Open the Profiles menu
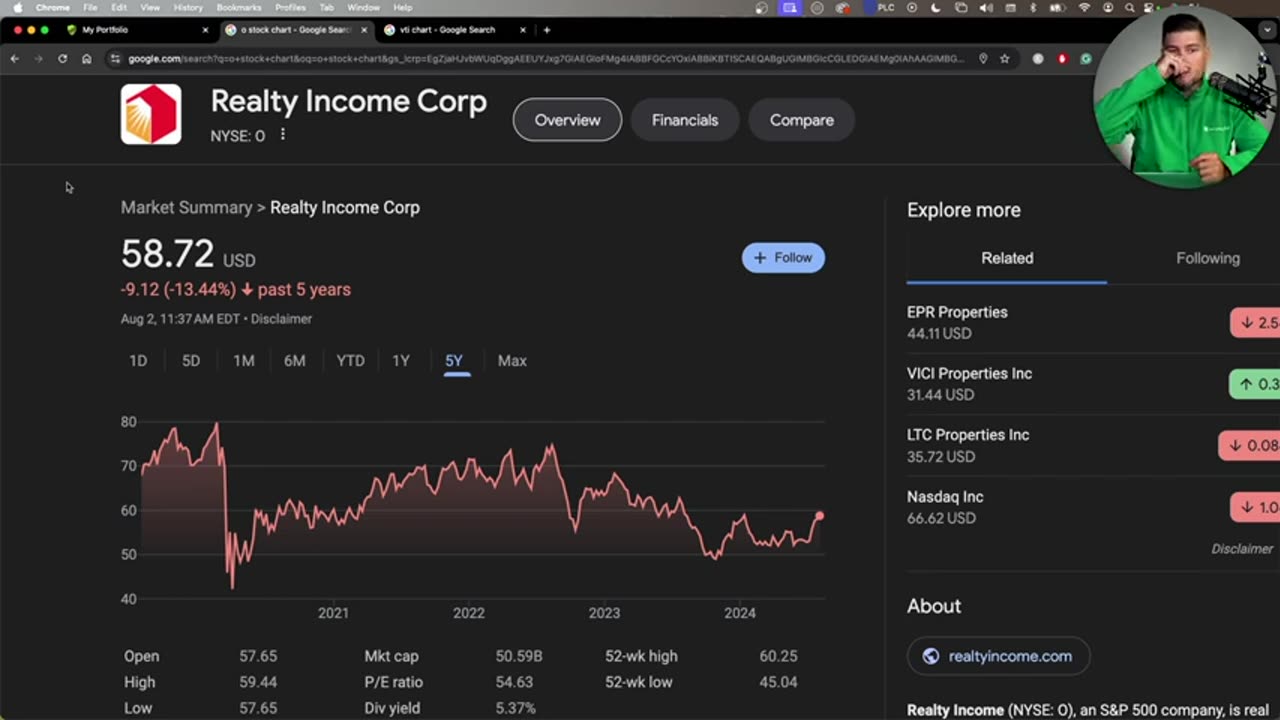The image size is (1280, 720). tap(290, 7)
